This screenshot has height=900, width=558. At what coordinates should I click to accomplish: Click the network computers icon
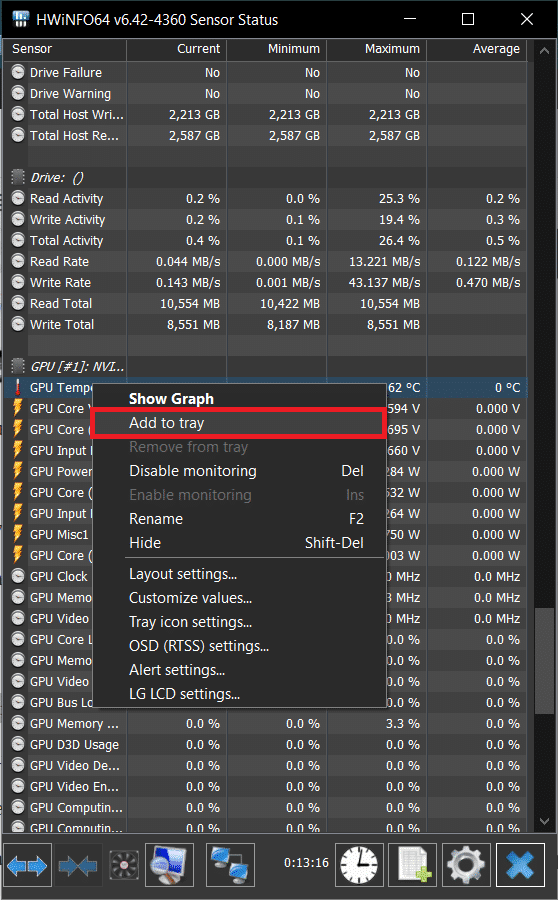click(x=230, y=865)
